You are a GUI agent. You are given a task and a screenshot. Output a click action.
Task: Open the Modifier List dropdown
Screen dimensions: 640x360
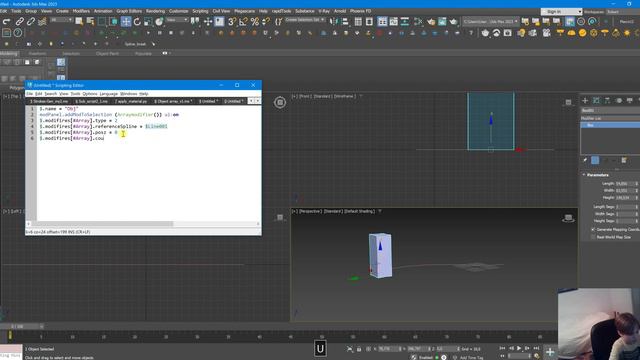coord(610,118)
